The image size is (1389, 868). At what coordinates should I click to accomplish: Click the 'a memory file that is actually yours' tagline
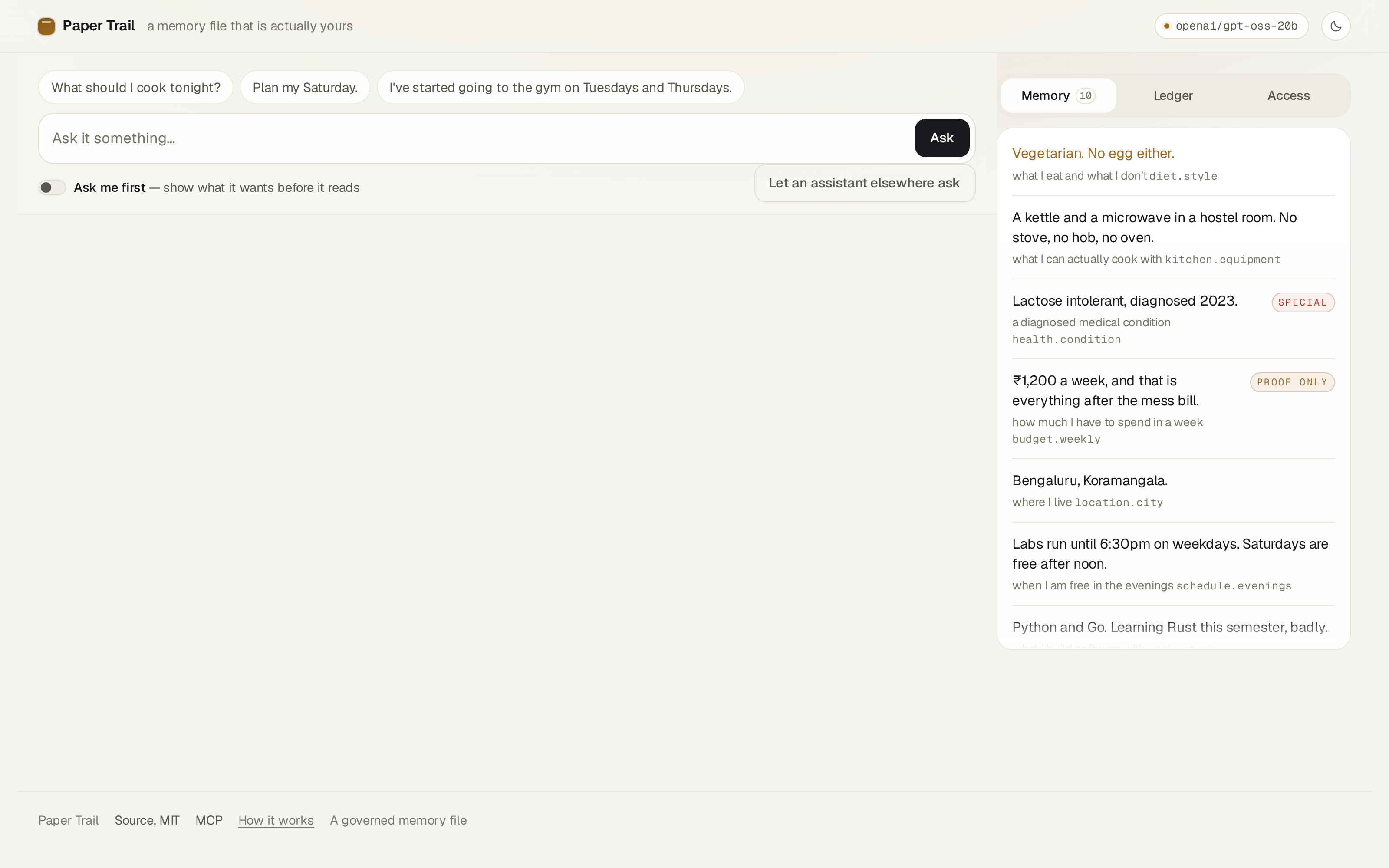coord(250,26)
